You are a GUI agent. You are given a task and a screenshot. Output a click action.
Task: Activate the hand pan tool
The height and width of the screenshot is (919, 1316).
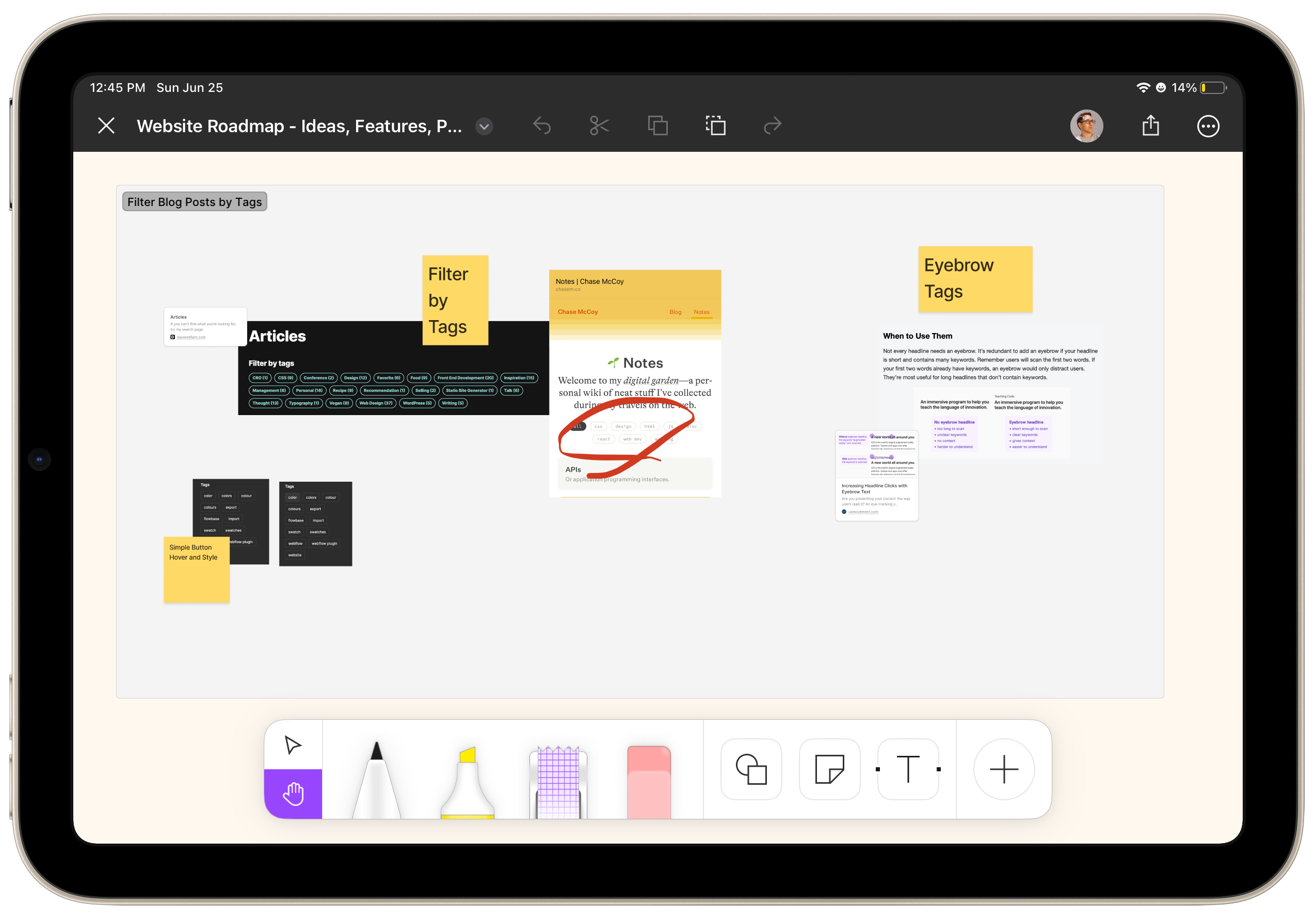293,794
